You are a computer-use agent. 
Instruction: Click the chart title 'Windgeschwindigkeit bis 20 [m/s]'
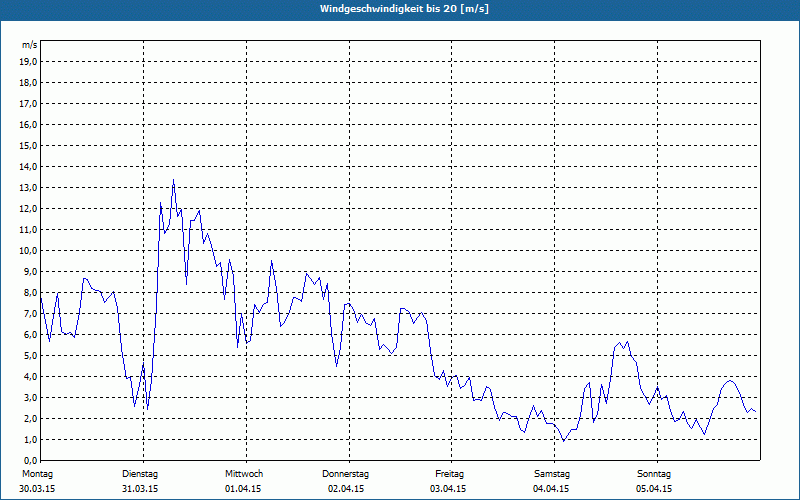[404, 9]
